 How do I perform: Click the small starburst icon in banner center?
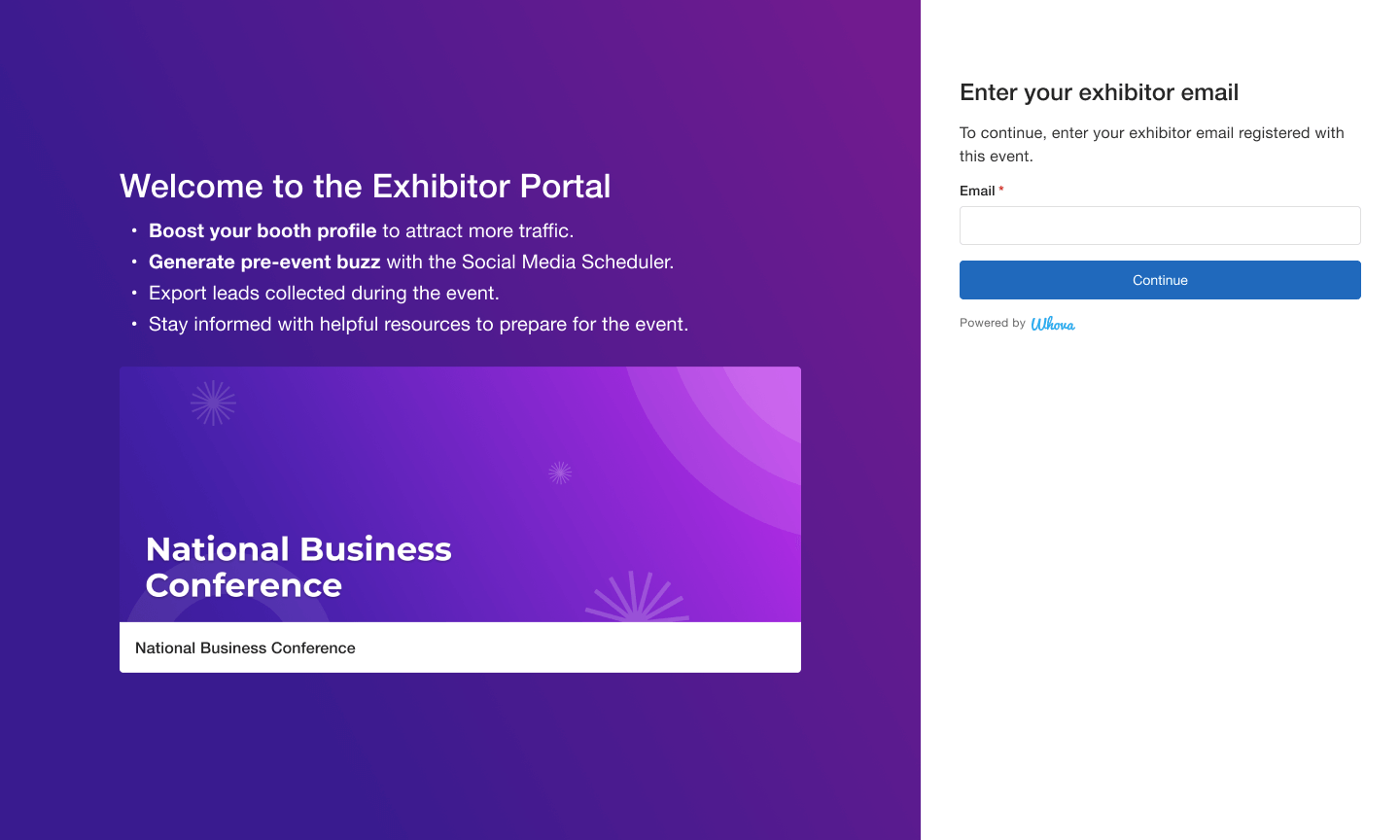tap(559, 472)
